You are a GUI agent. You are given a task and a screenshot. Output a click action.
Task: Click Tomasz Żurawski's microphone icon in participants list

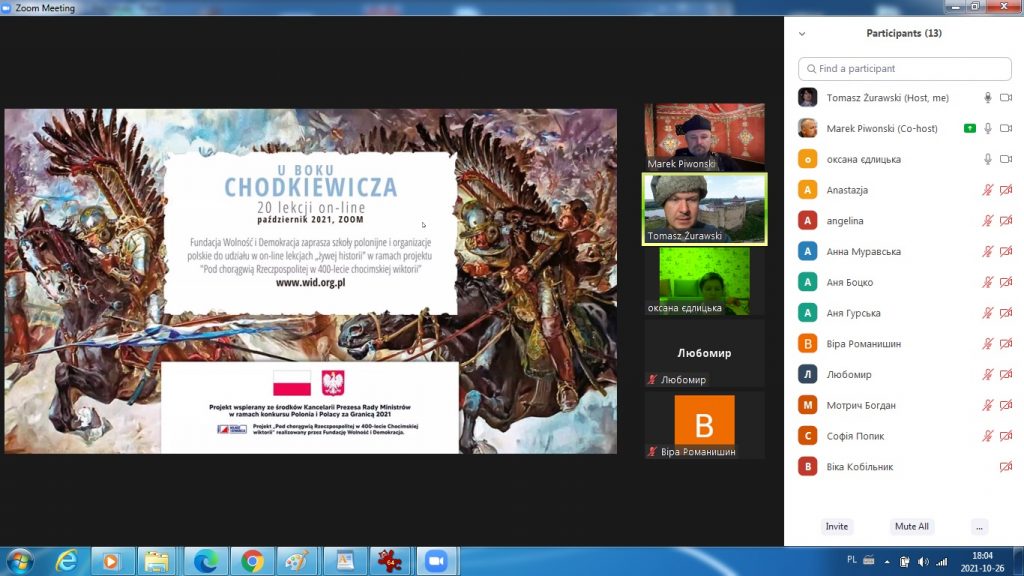(988, 98)
